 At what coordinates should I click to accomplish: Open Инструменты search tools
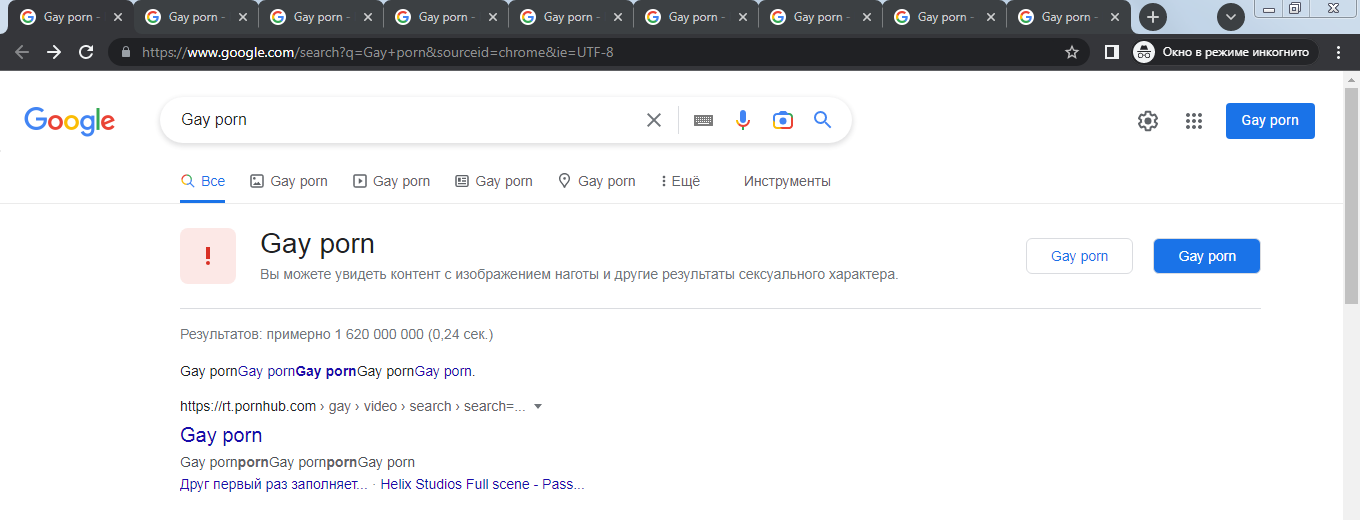point(787,181)
